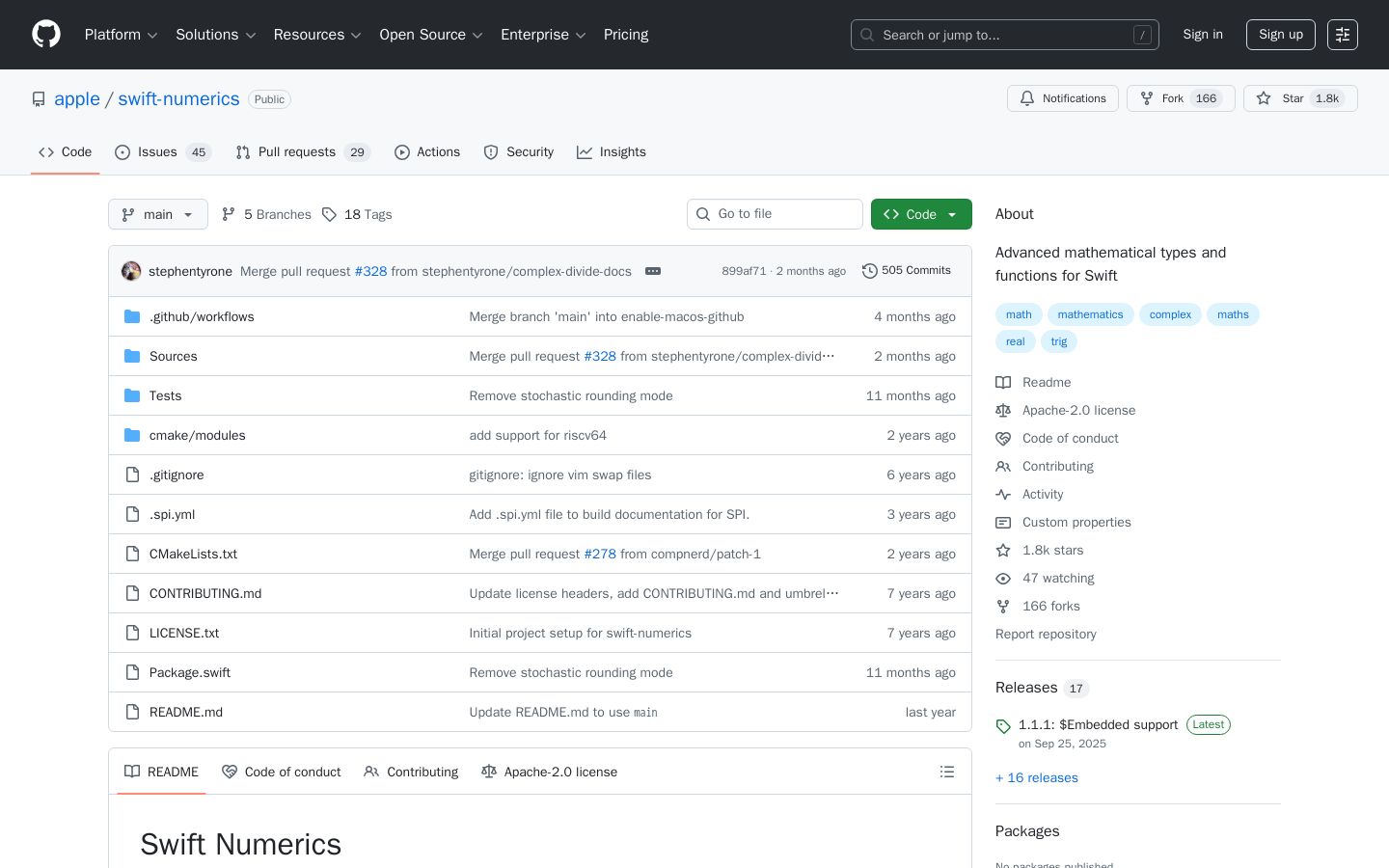The width and height of the screenshot is (1389, 868).
Task: Select the trig topic tag
Action: pos(1059,341)
